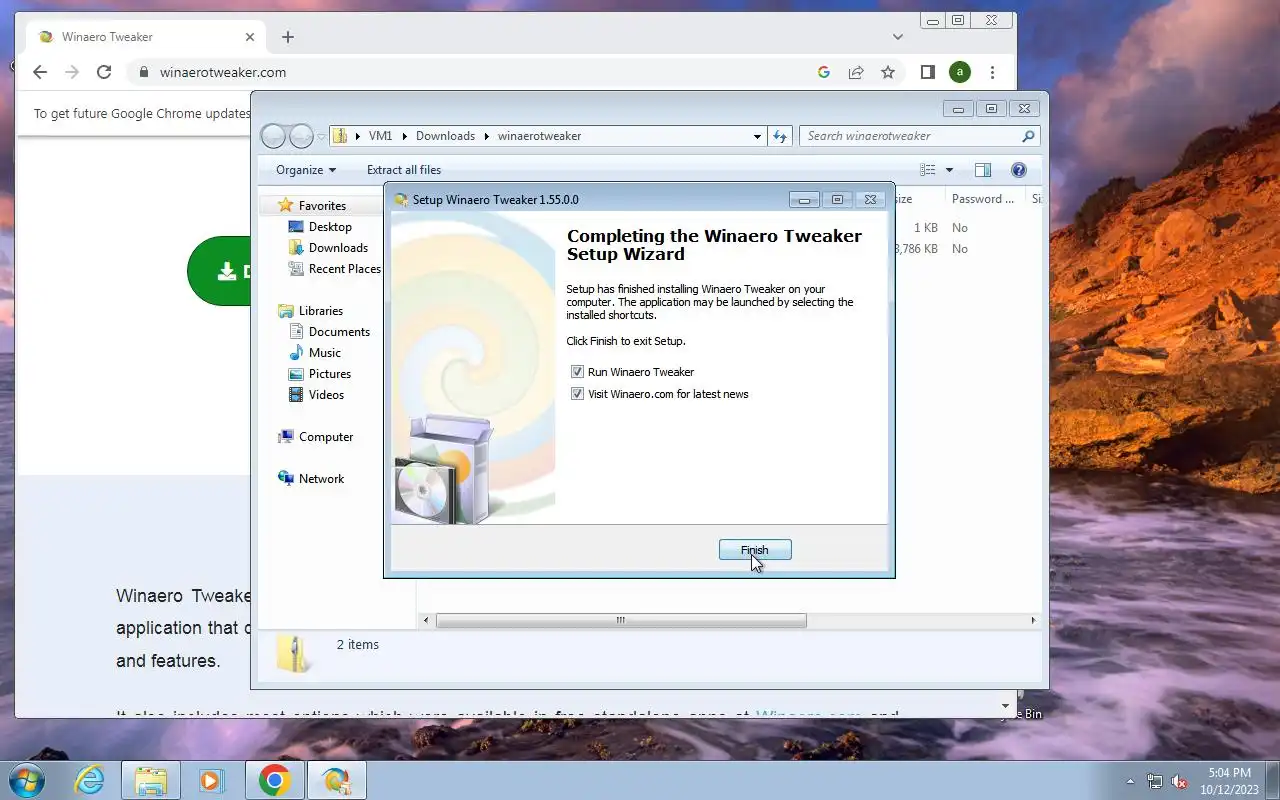Click the Password column header
This screenshot has height=800, width=1280.
pos(984,199)
